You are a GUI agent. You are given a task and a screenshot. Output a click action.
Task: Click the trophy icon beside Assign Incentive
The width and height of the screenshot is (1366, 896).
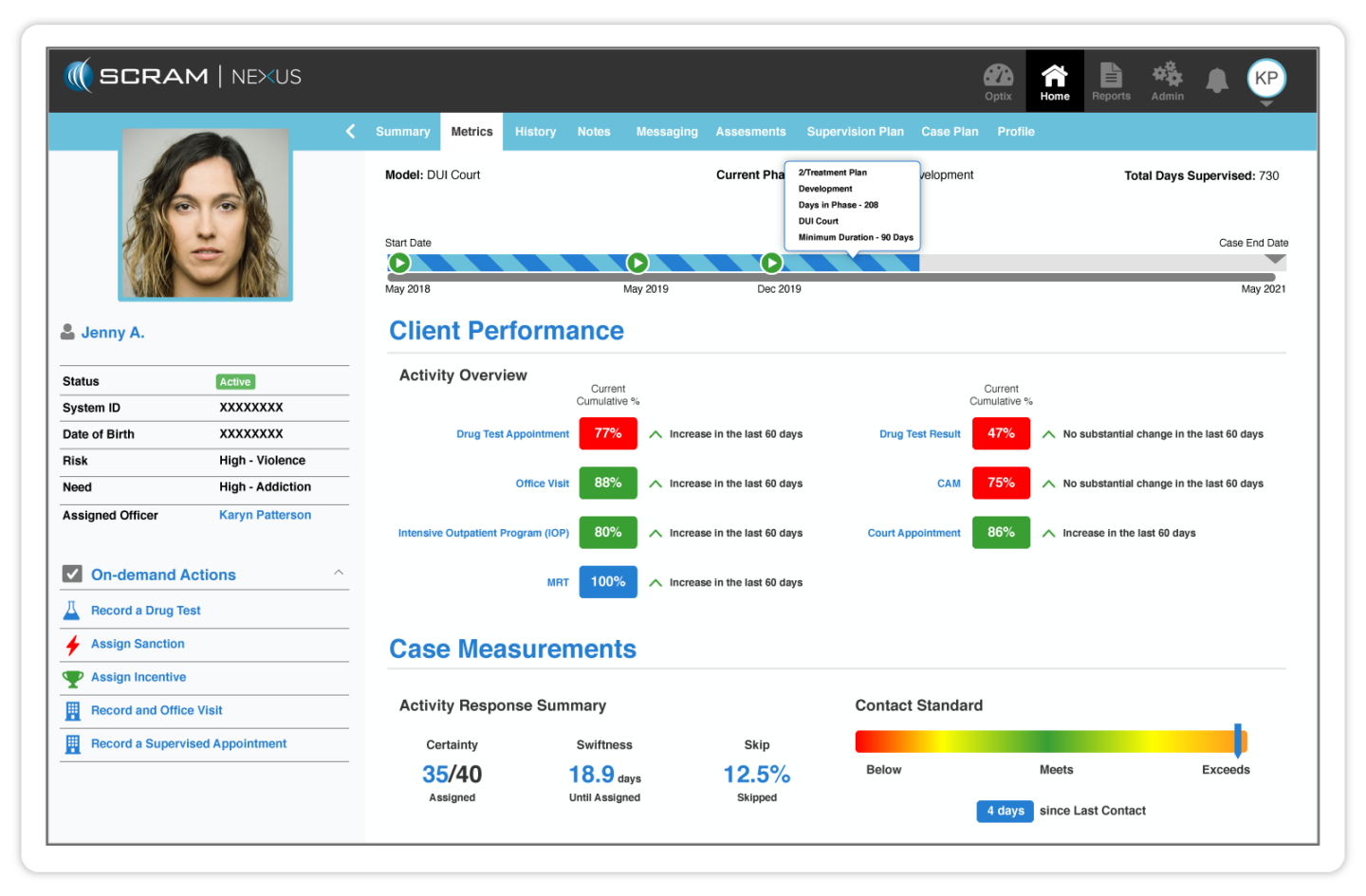tap(73, 677)
